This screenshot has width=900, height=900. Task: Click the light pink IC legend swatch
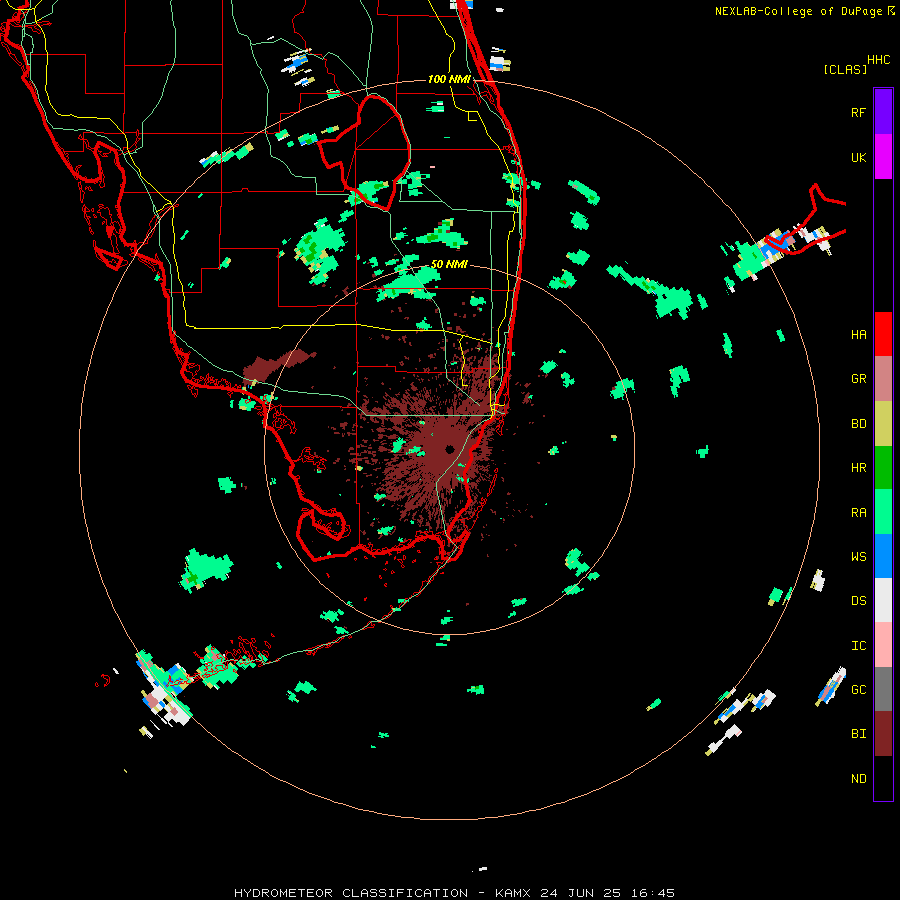pyautogui.click(x=883, y=645)
